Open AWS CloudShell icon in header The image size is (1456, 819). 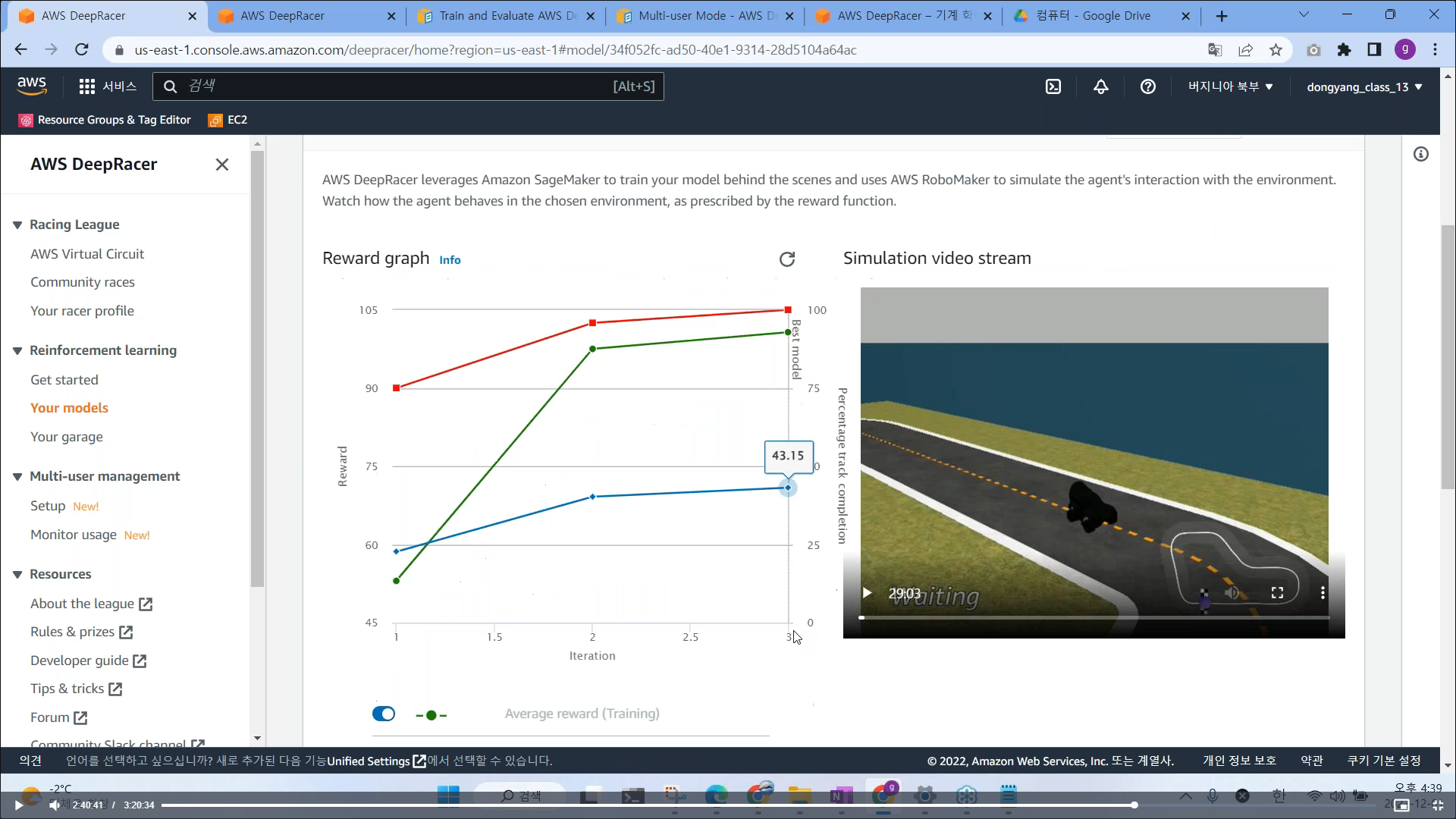1053,86
